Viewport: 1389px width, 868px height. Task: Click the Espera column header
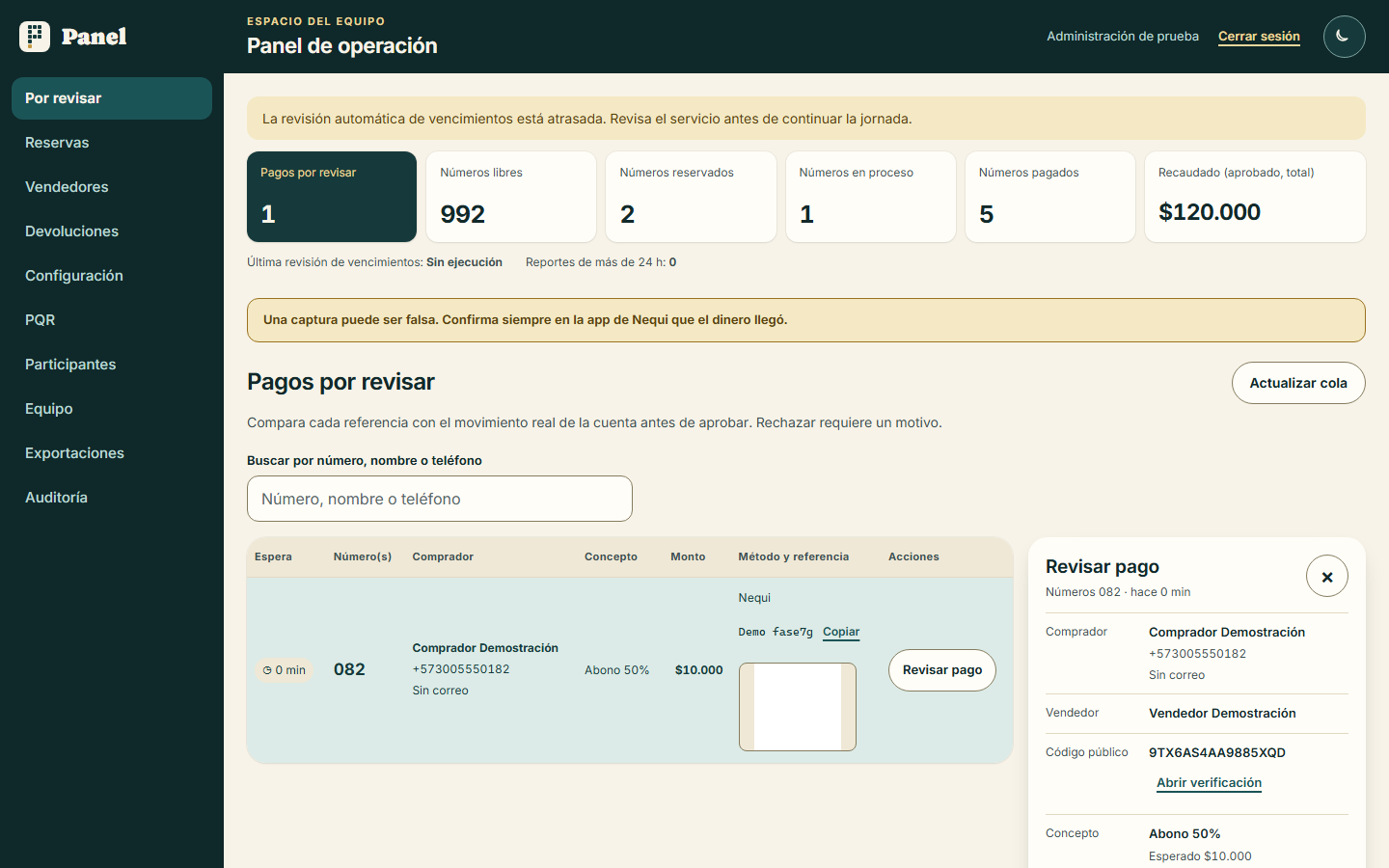[x=273, y=556]
